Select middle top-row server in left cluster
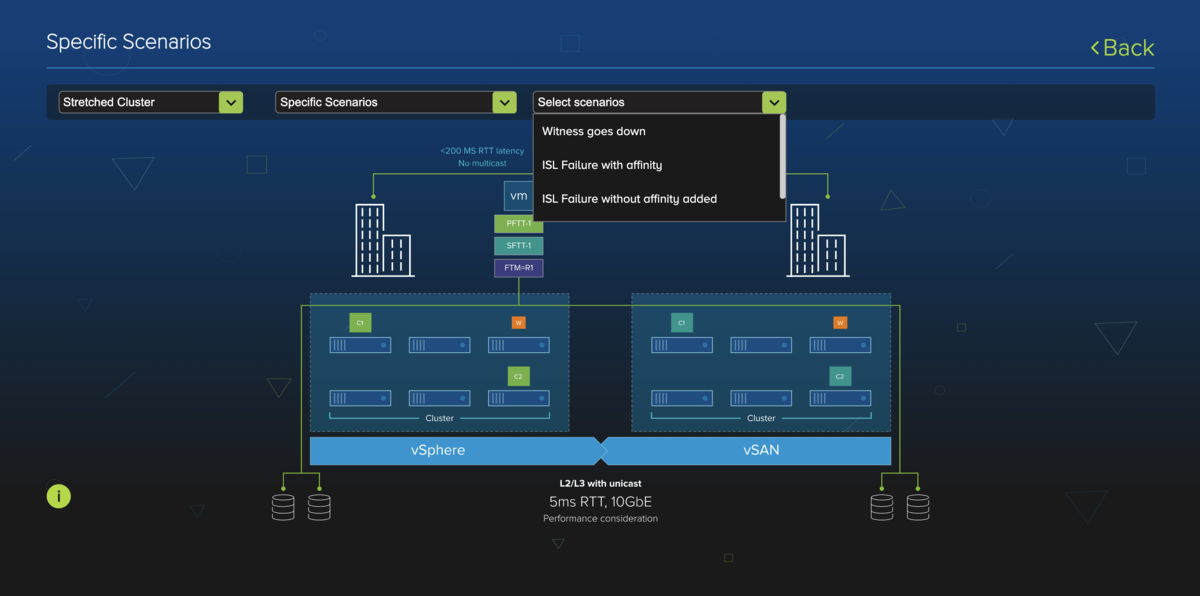 tap(439, 345)
